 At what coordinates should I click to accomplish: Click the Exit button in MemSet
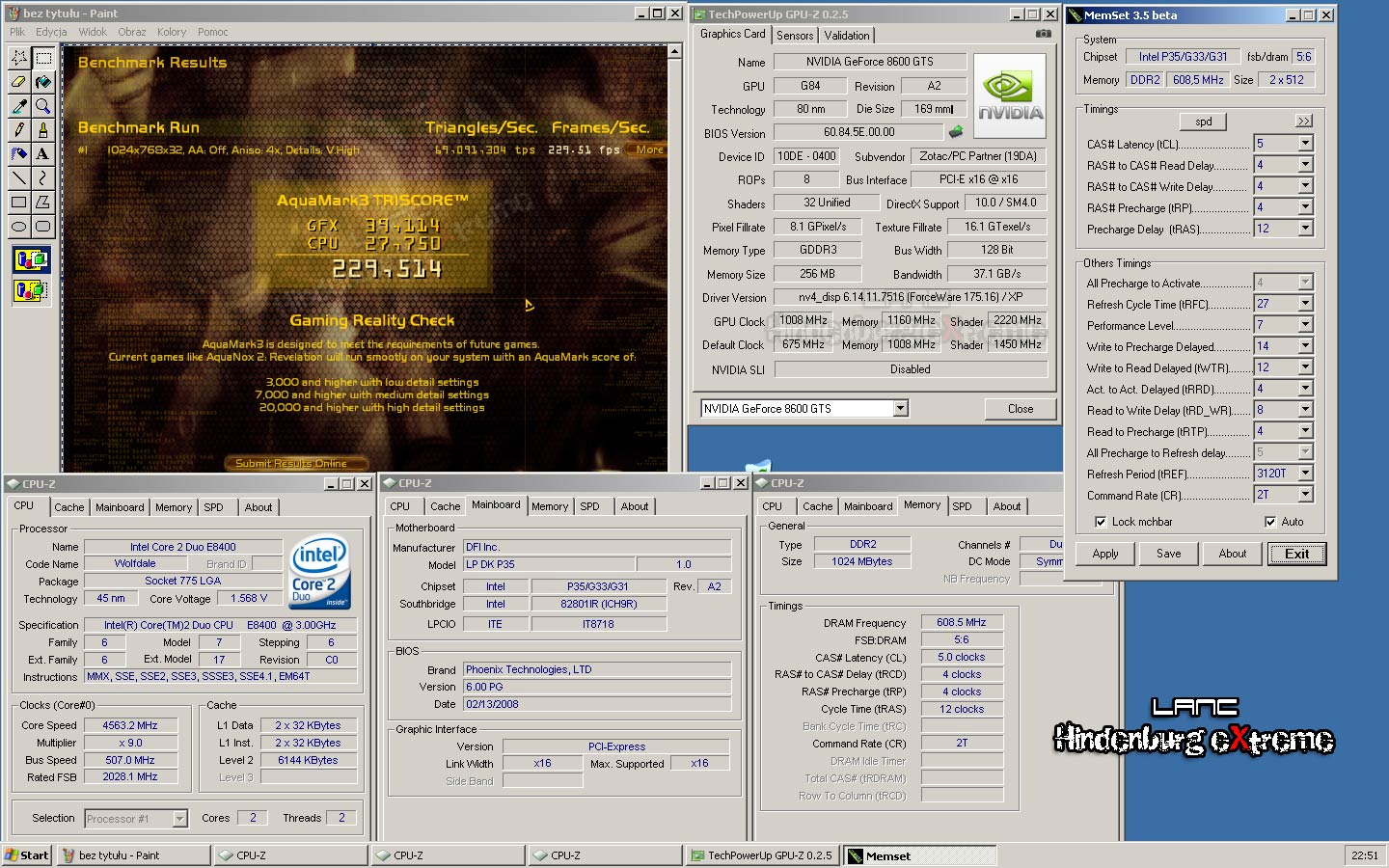tap(1297, 554)
